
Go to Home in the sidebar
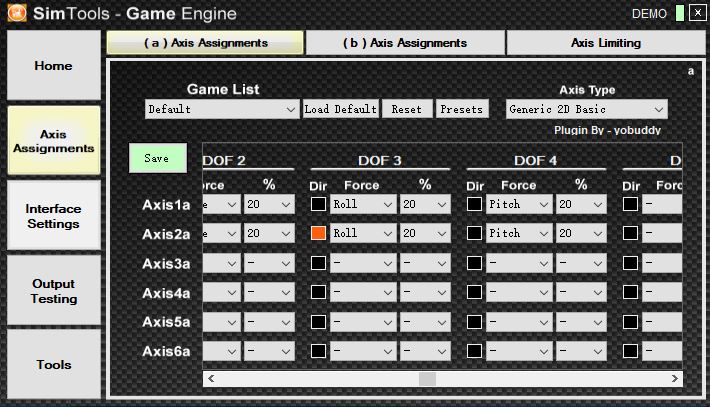pos(53,66)
